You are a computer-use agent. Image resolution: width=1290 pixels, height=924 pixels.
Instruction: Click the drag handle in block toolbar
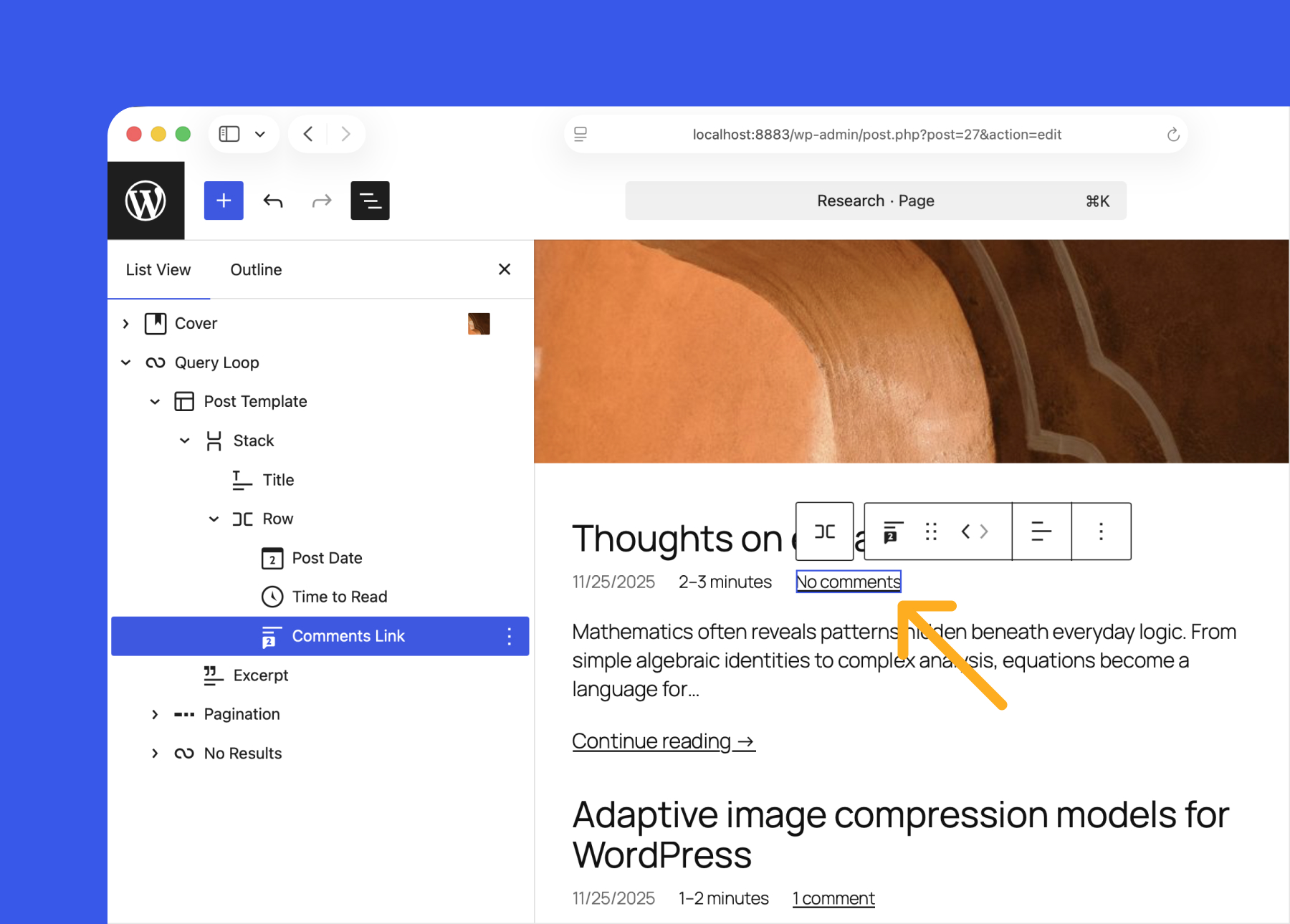931,531
